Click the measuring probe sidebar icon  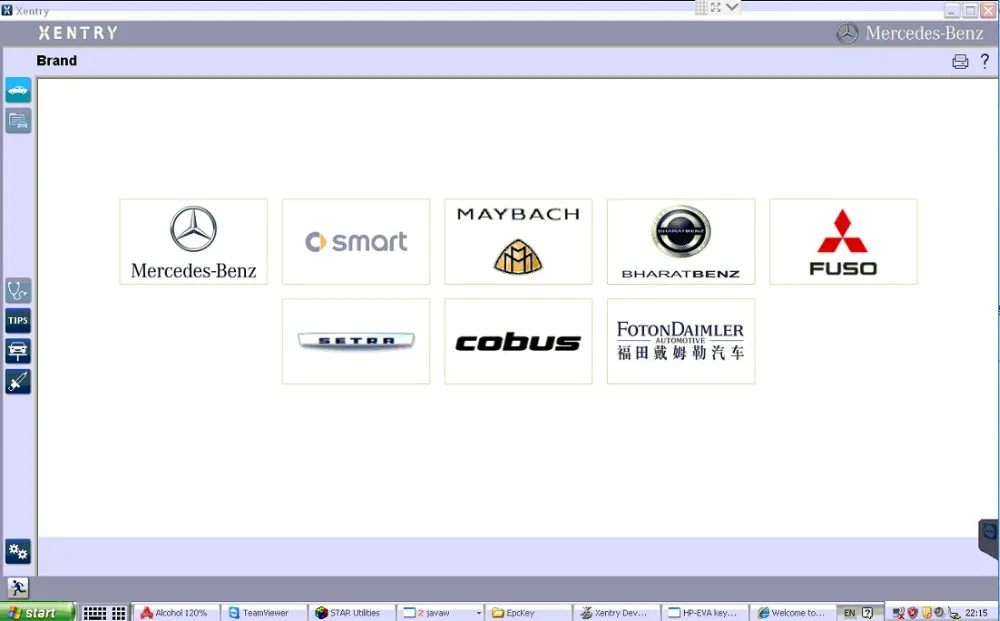pos(18,381)
